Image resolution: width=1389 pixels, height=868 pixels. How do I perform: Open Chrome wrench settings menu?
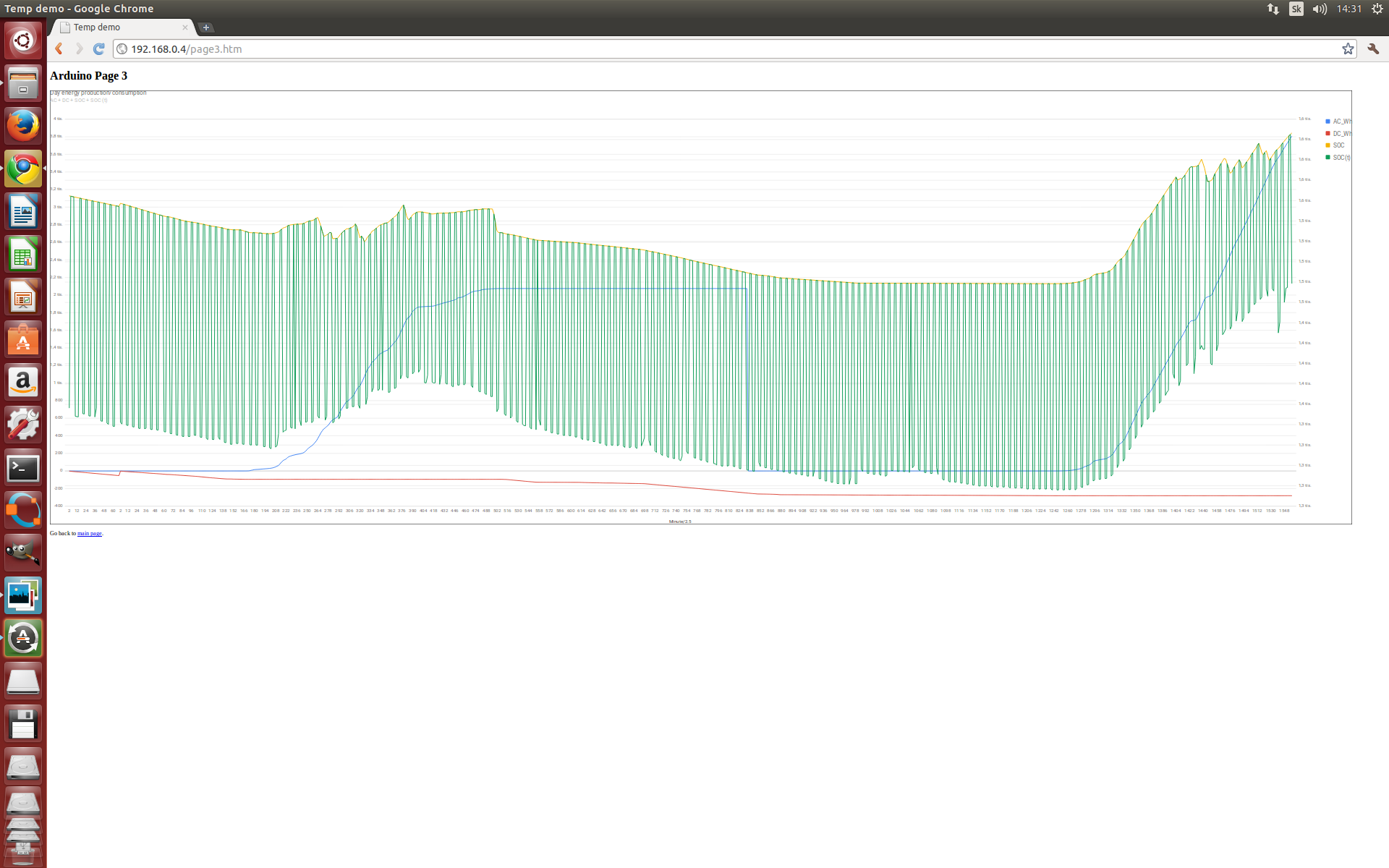click(1373, 49)
